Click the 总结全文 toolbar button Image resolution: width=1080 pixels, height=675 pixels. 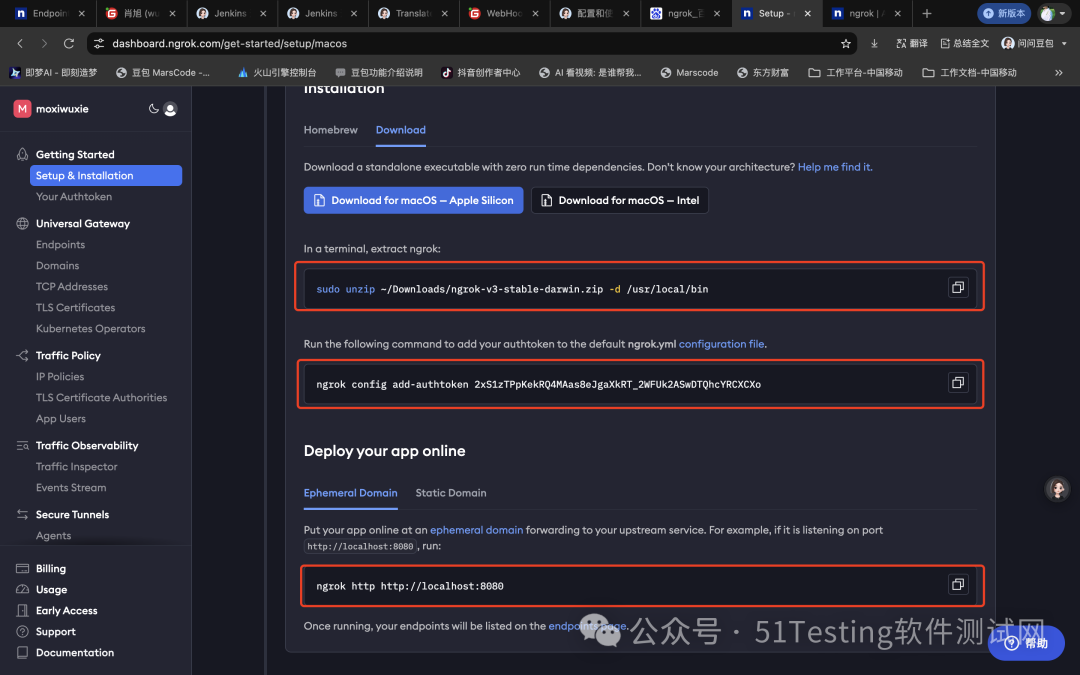(964, 43)
